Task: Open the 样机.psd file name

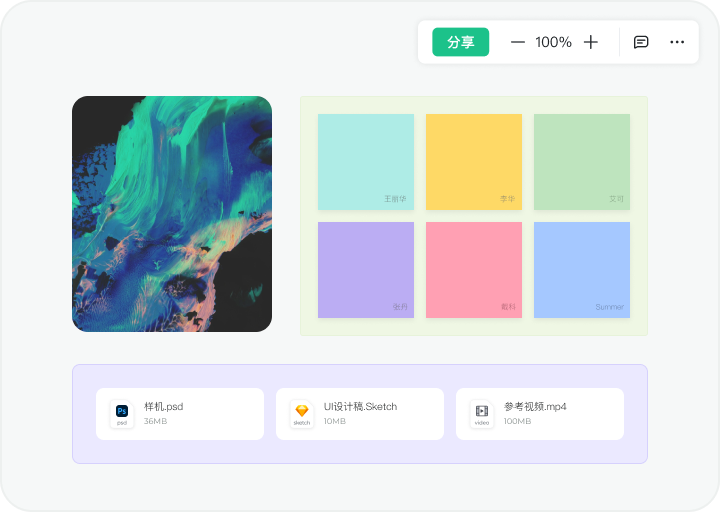Action: (163, 407)
